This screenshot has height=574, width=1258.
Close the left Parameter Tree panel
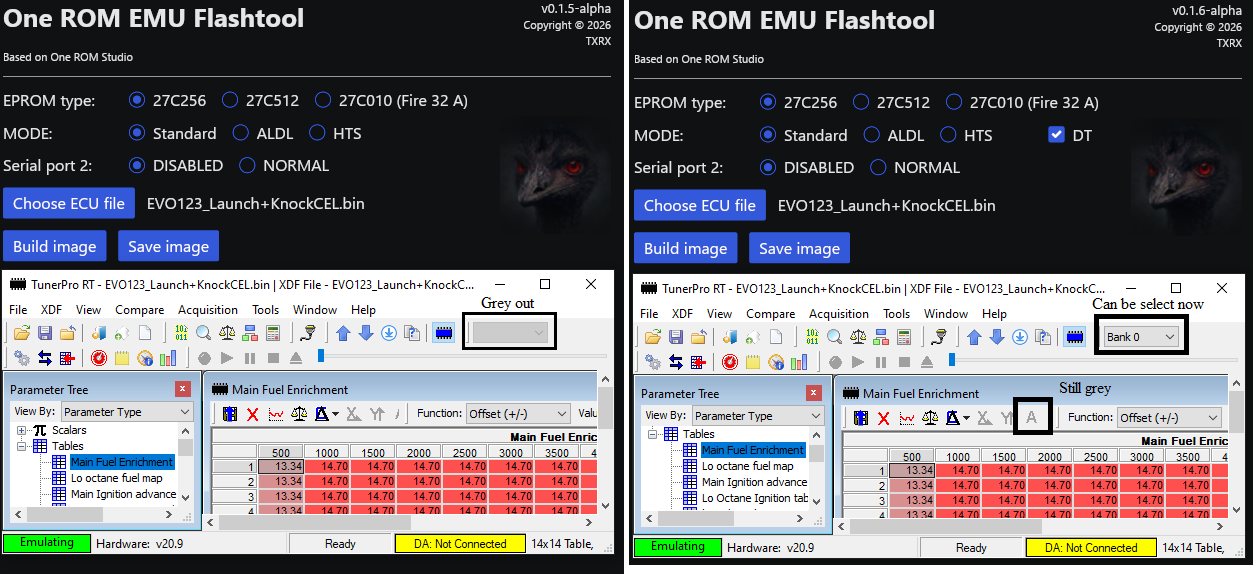pos(182,389)
